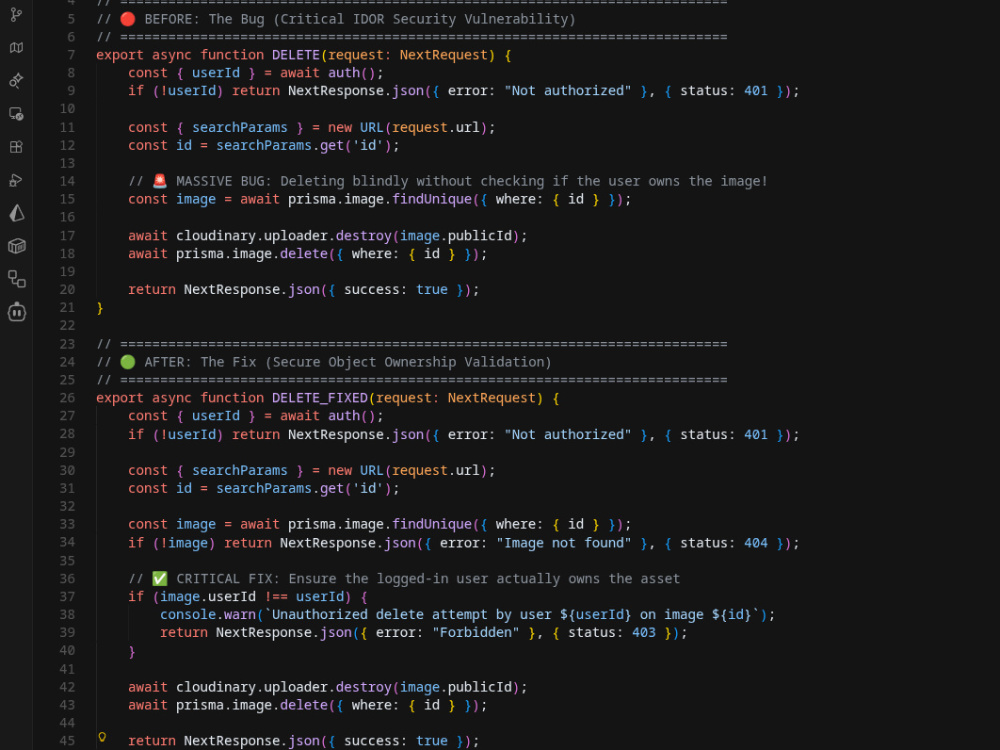Click auth() call on line 27

coord(351,416)
